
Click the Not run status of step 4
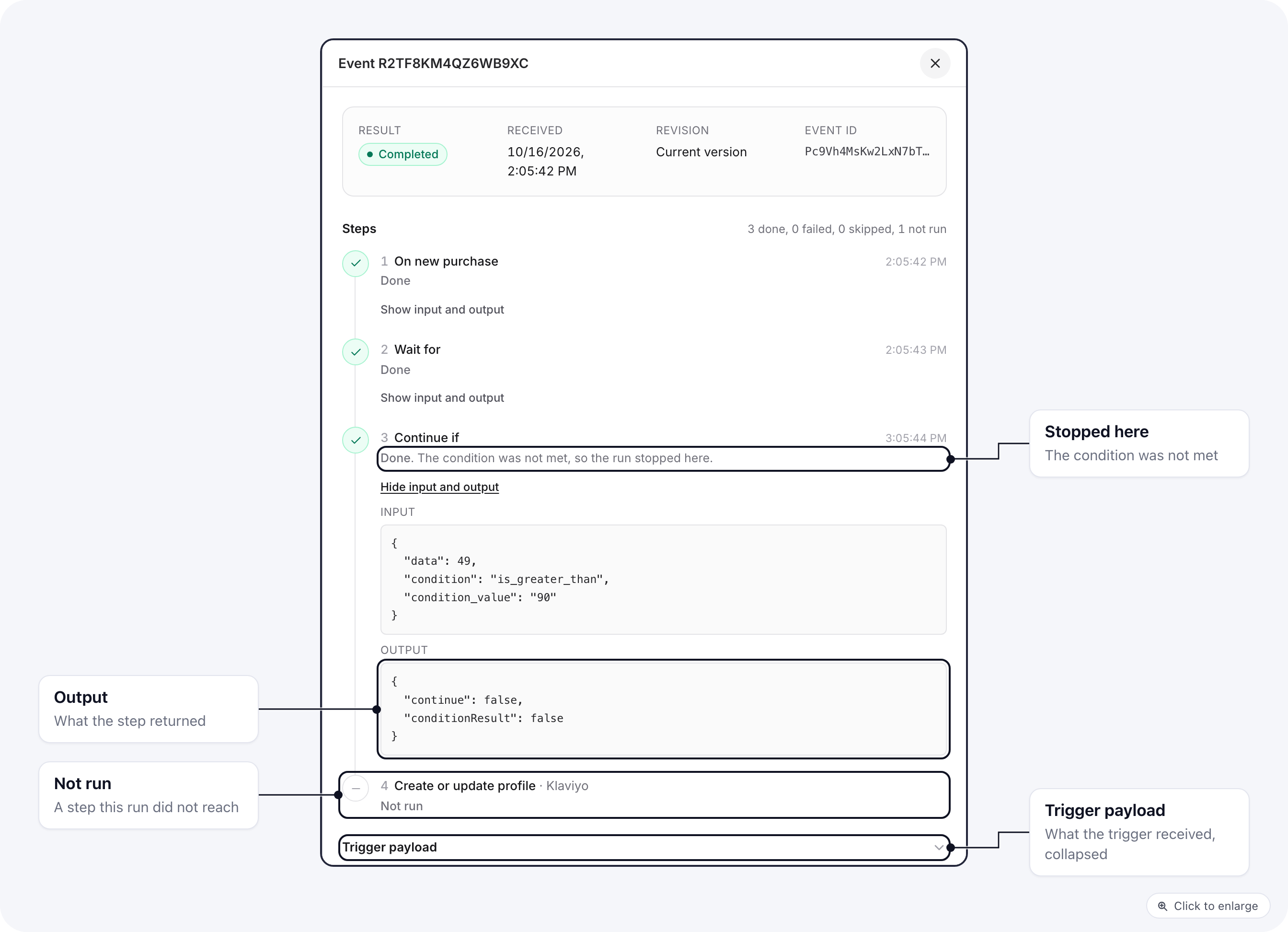[402, 806]
